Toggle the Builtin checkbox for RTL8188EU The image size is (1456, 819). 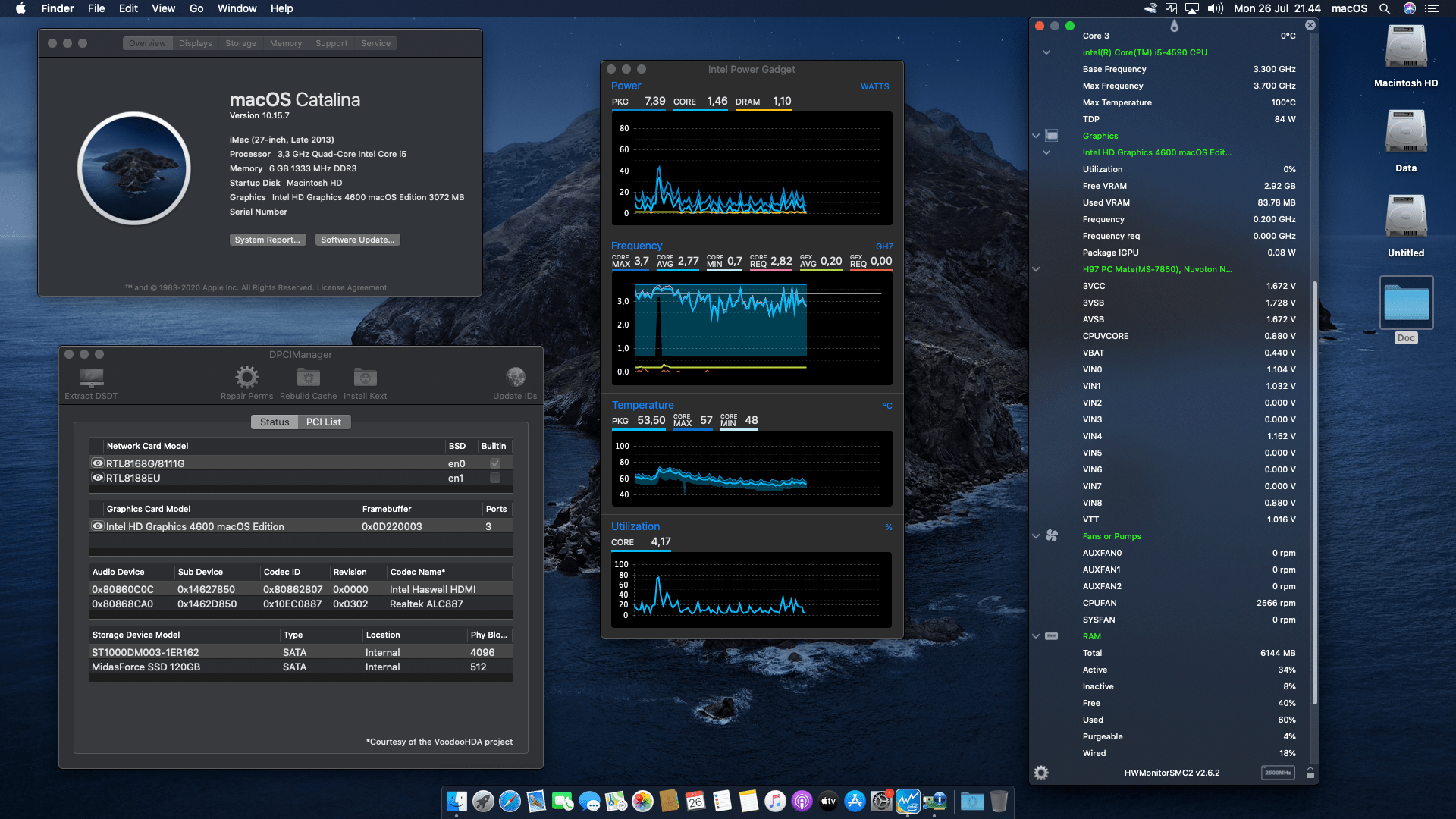(495, 478)
